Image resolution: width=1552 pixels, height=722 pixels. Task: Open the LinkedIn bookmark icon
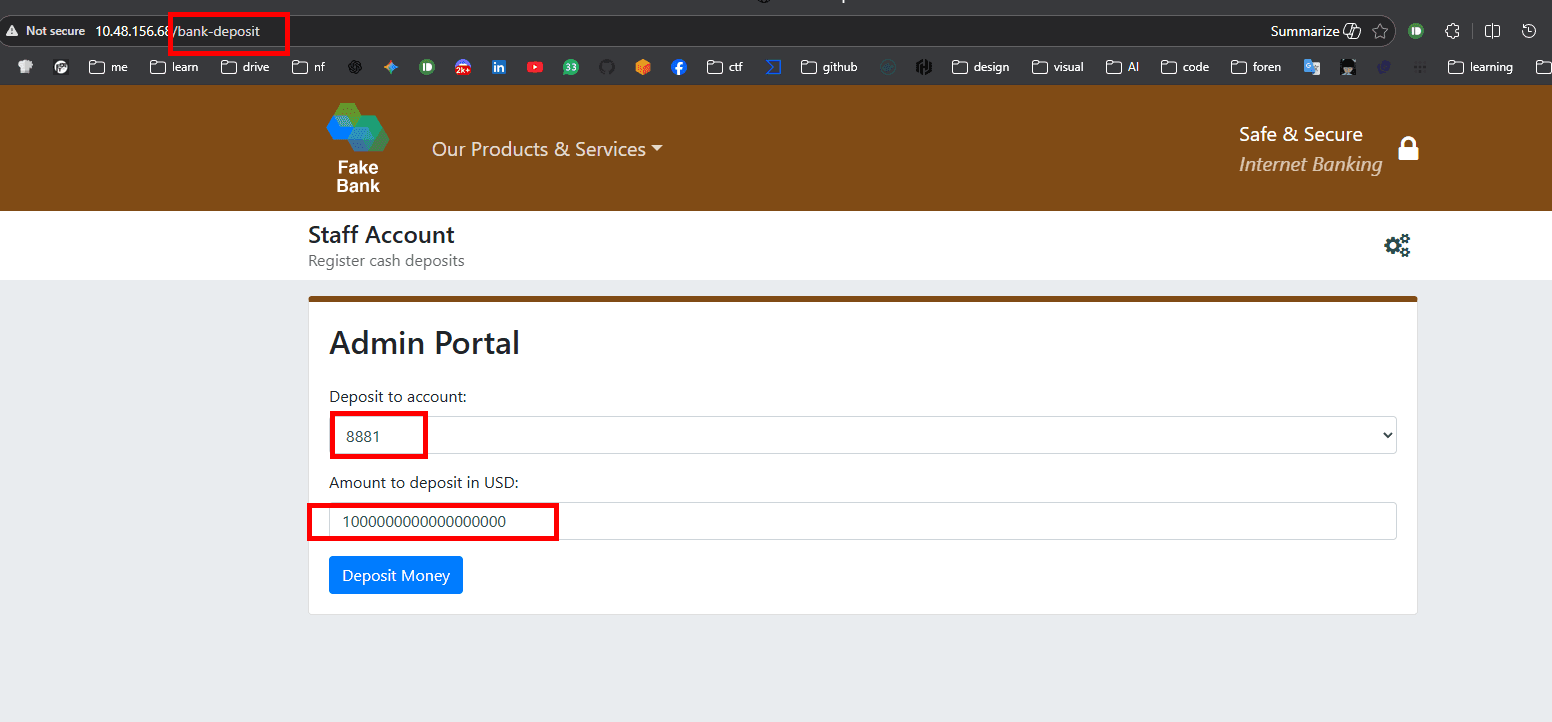(x=498, y=67)
